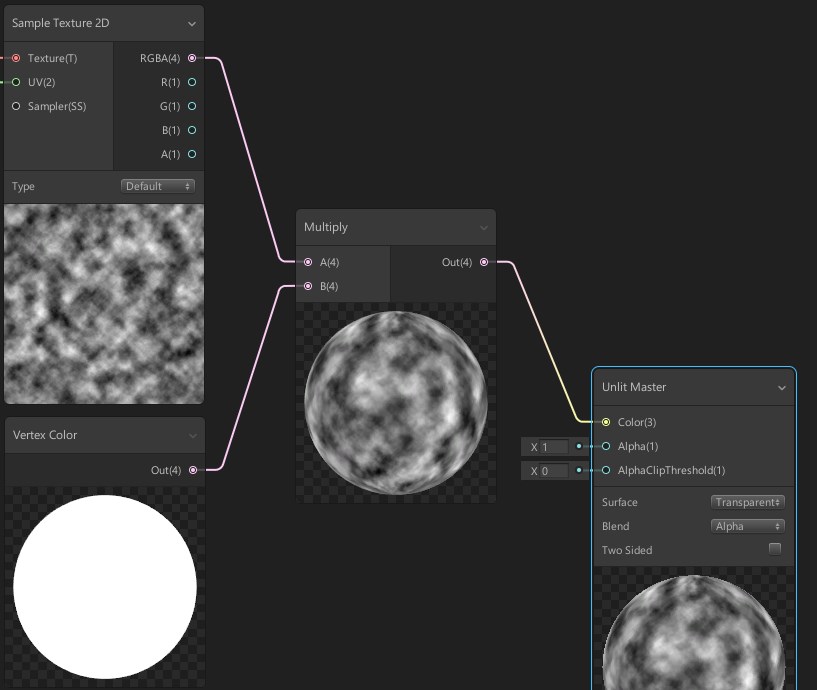
Task: Click the Vertex Color white sphere preview
Action: (x=105, y=587)
